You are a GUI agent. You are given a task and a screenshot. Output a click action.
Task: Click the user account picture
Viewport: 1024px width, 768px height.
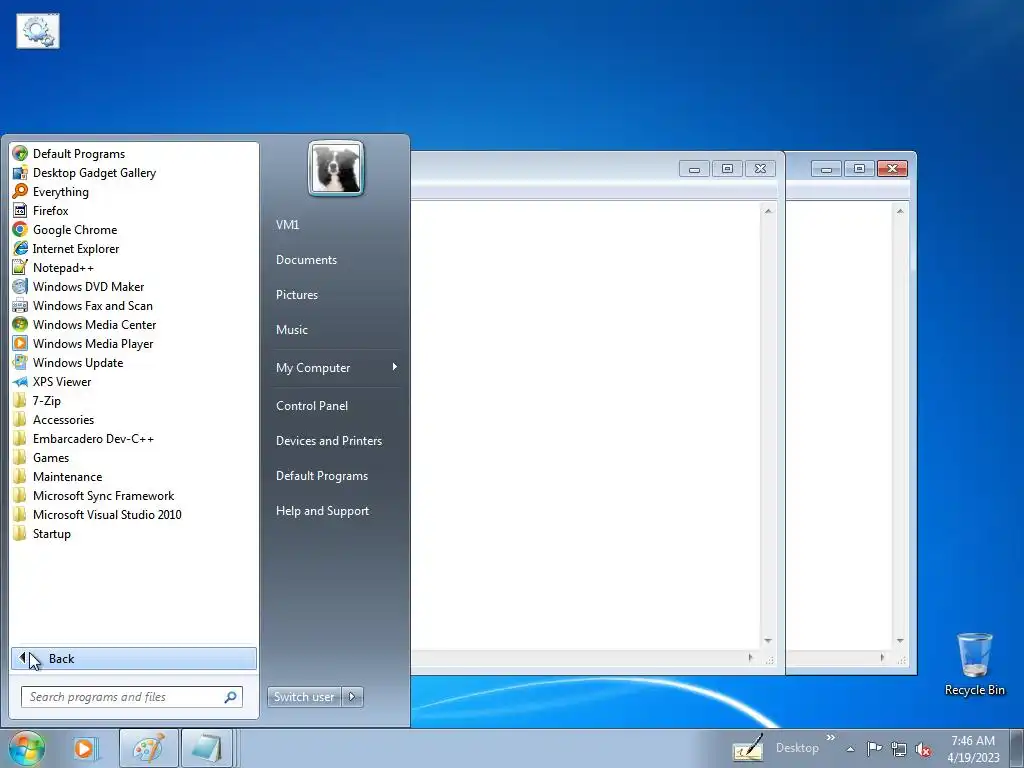coord(336,168)
